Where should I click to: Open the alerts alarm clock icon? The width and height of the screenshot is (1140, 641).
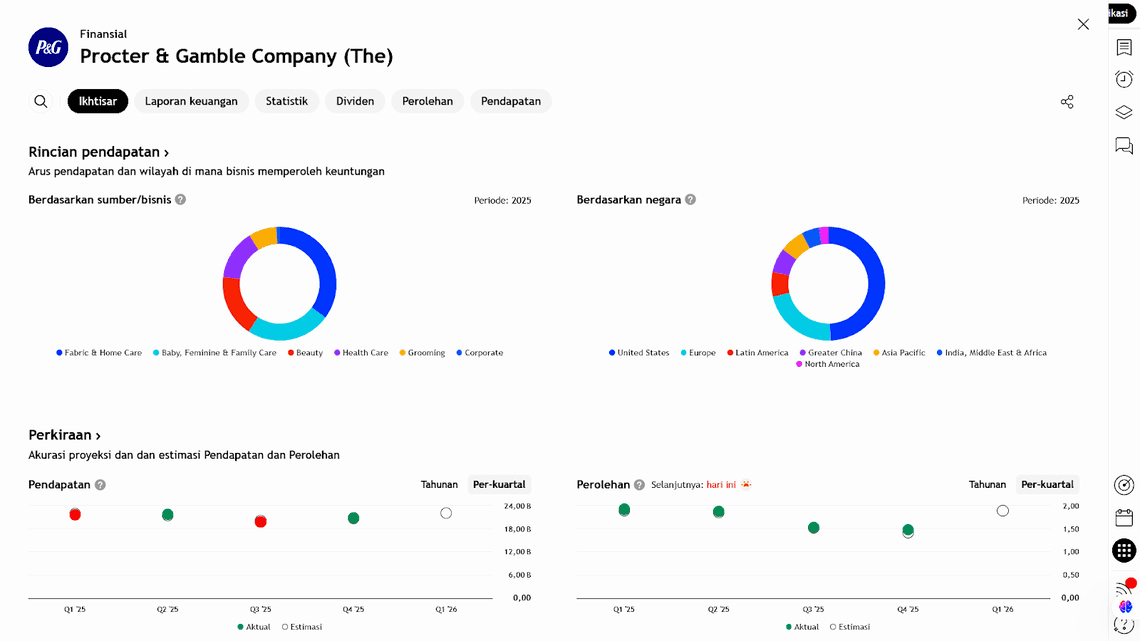tap(1124, 79)
